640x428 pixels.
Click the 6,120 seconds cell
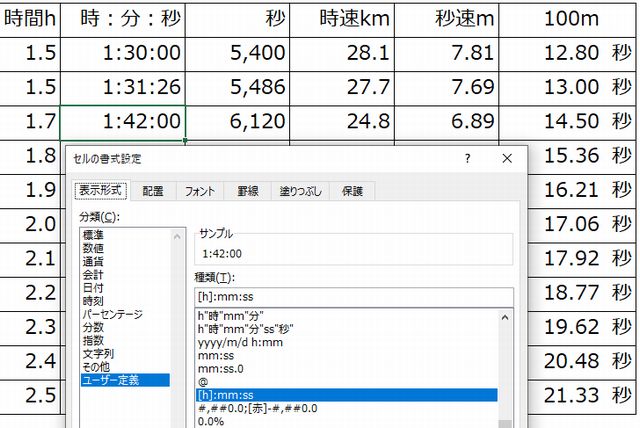click(x=238, y=123)
